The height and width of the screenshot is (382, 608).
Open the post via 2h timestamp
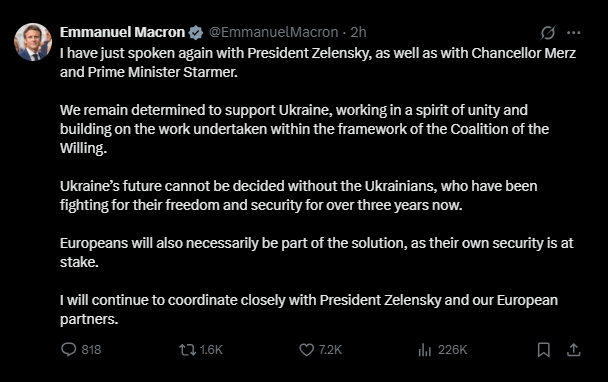(x=358, y=32)
